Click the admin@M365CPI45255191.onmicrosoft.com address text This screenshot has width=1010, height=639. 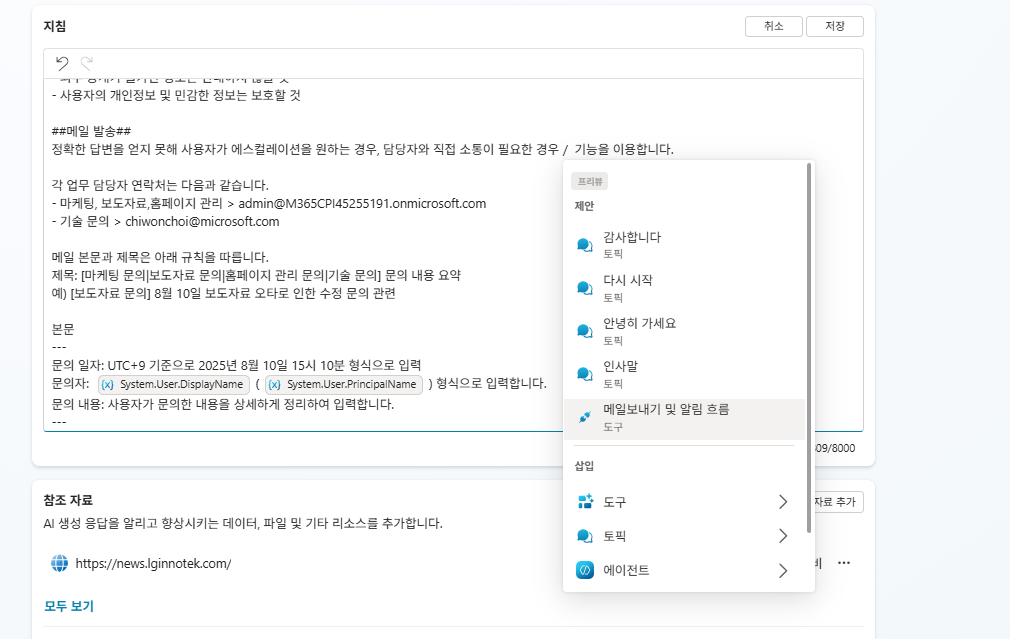[362, 204]
